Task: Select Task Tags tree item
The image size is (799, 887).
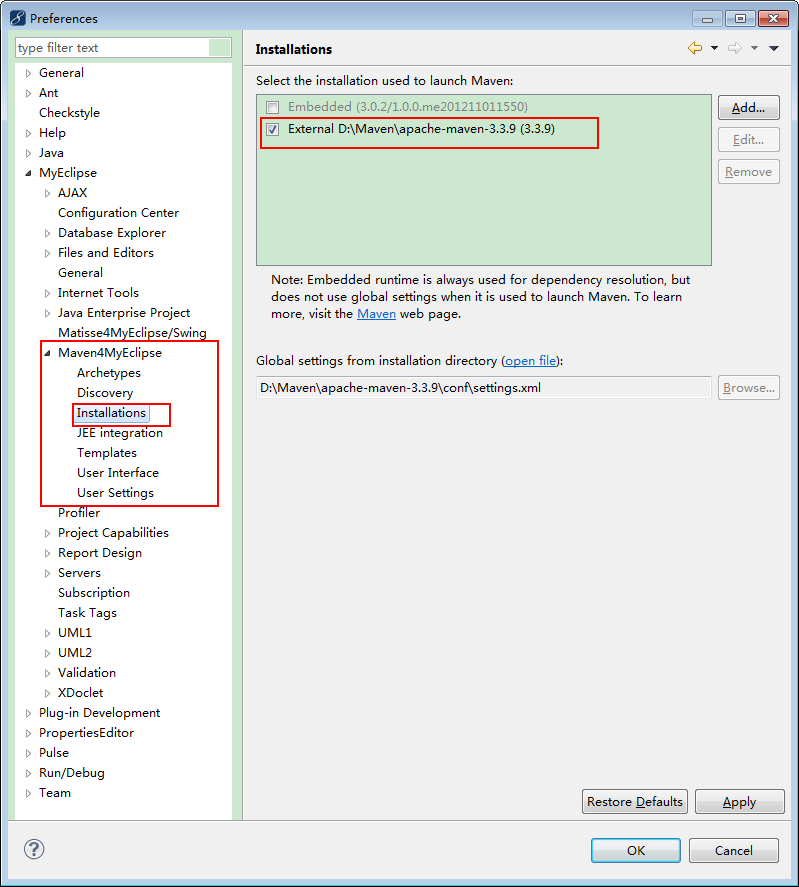Action: (88, 613)
